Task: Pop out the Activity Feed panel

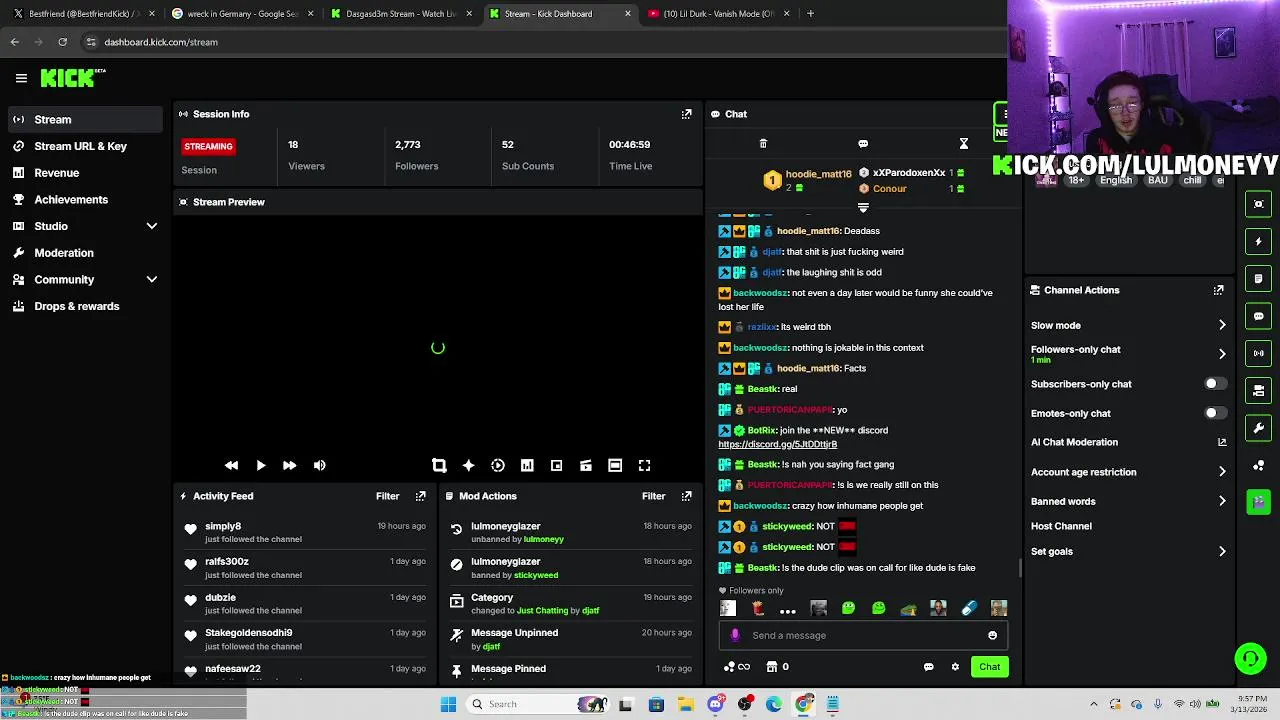Action: pos(420,496)
